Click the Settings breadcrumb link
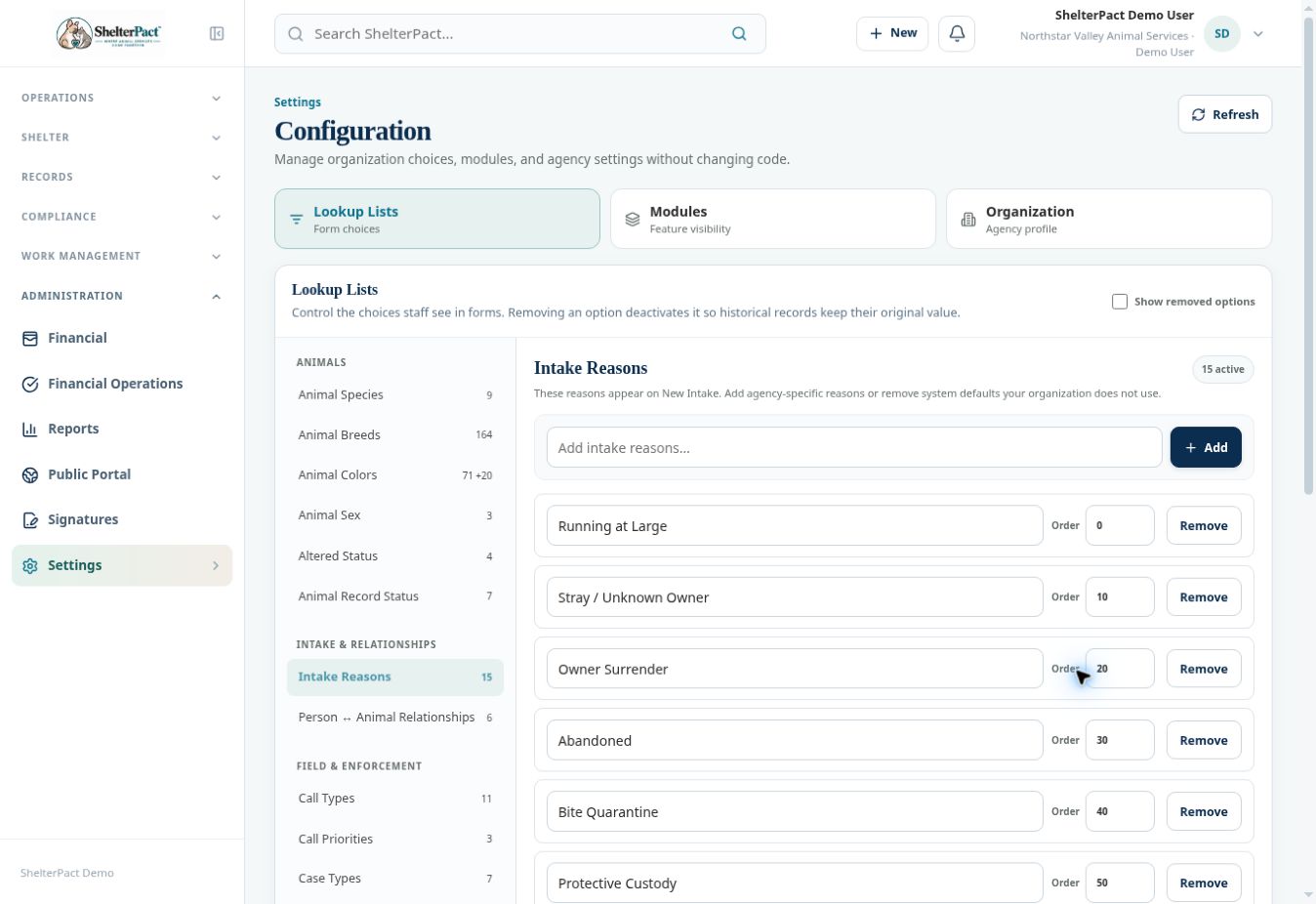This screenshot has width=1316, height=904. (x=298, y=103)
